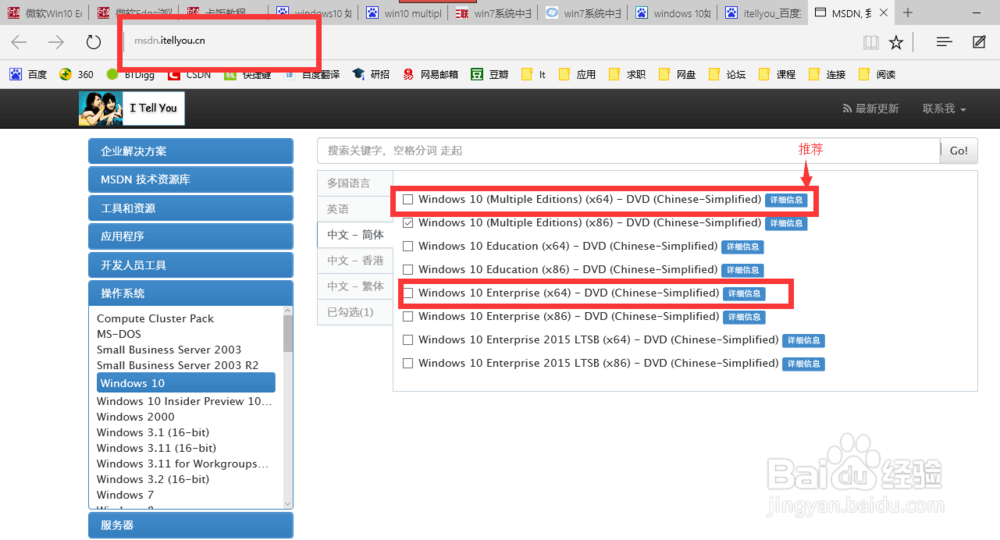Viewport: 1000px width, 540px height.
Task: Select Compute Cluster Pack in list
Action: (x=155, y=318)
